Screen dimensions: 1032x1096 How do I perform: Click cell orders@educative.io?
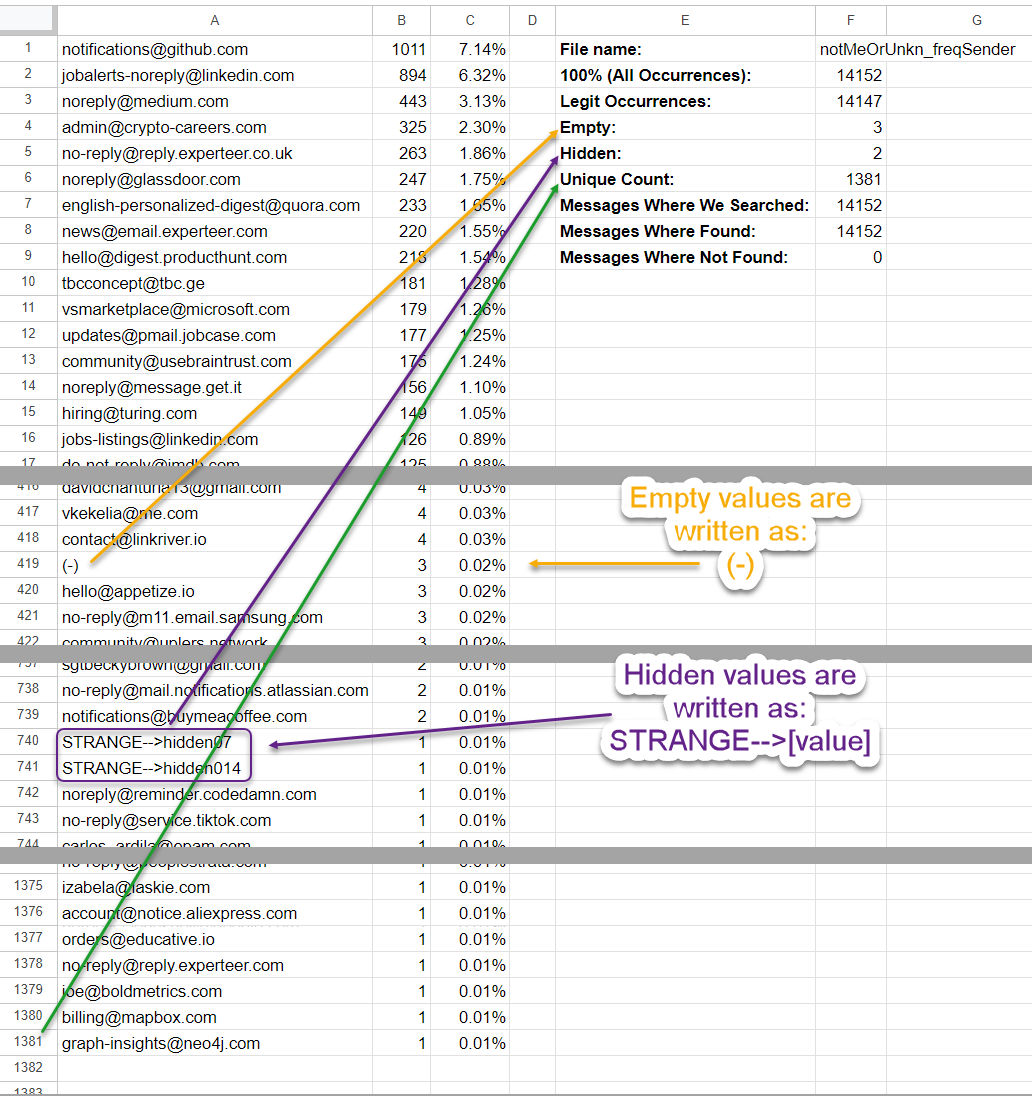click(215, 939)
